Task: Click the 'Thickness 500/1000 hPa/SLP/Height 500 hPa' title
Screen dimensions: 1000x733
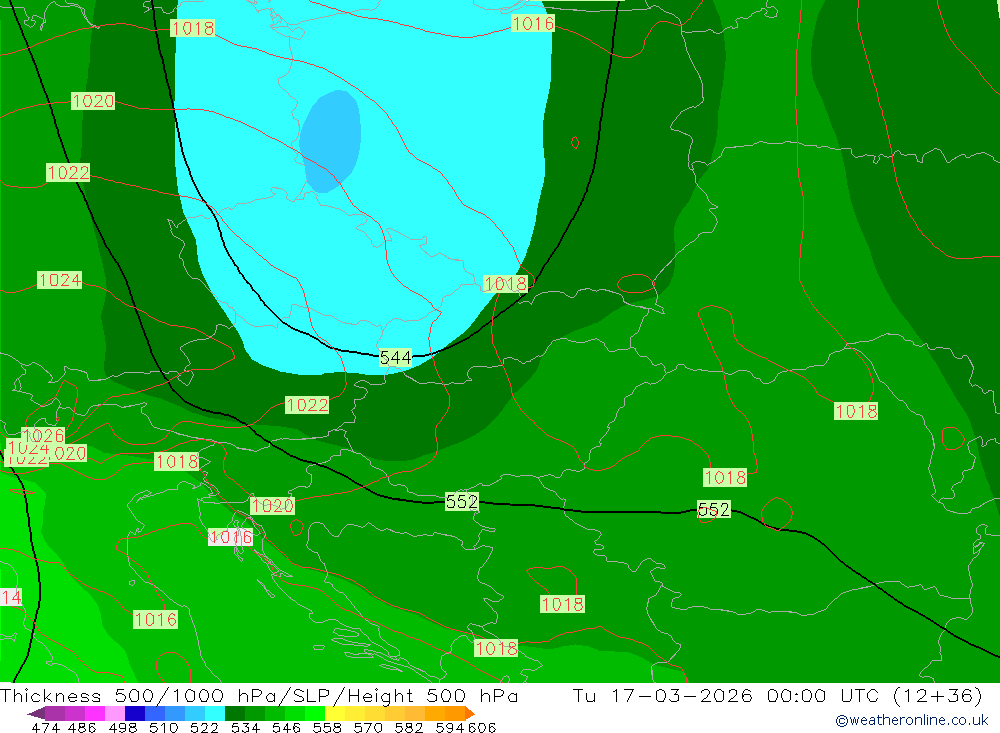Action: (259, 695)
